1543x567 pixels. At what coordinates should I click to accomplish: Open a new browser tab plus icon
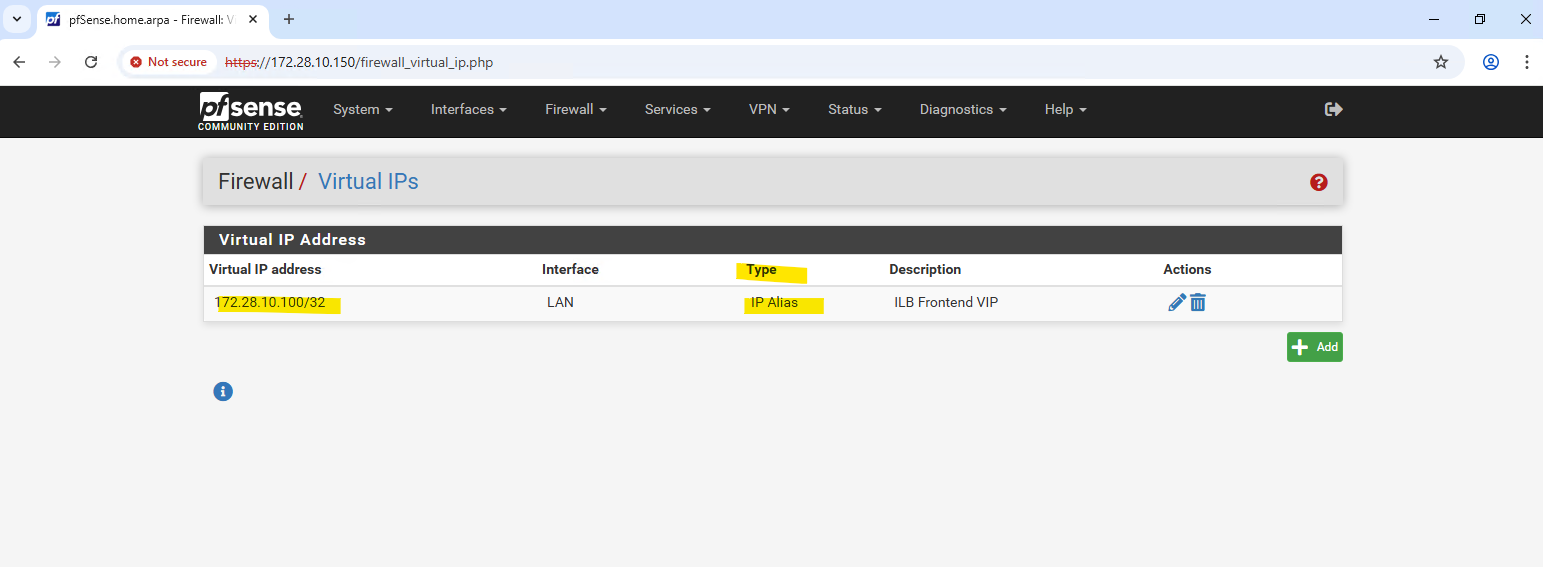click(x=289, y=19)
